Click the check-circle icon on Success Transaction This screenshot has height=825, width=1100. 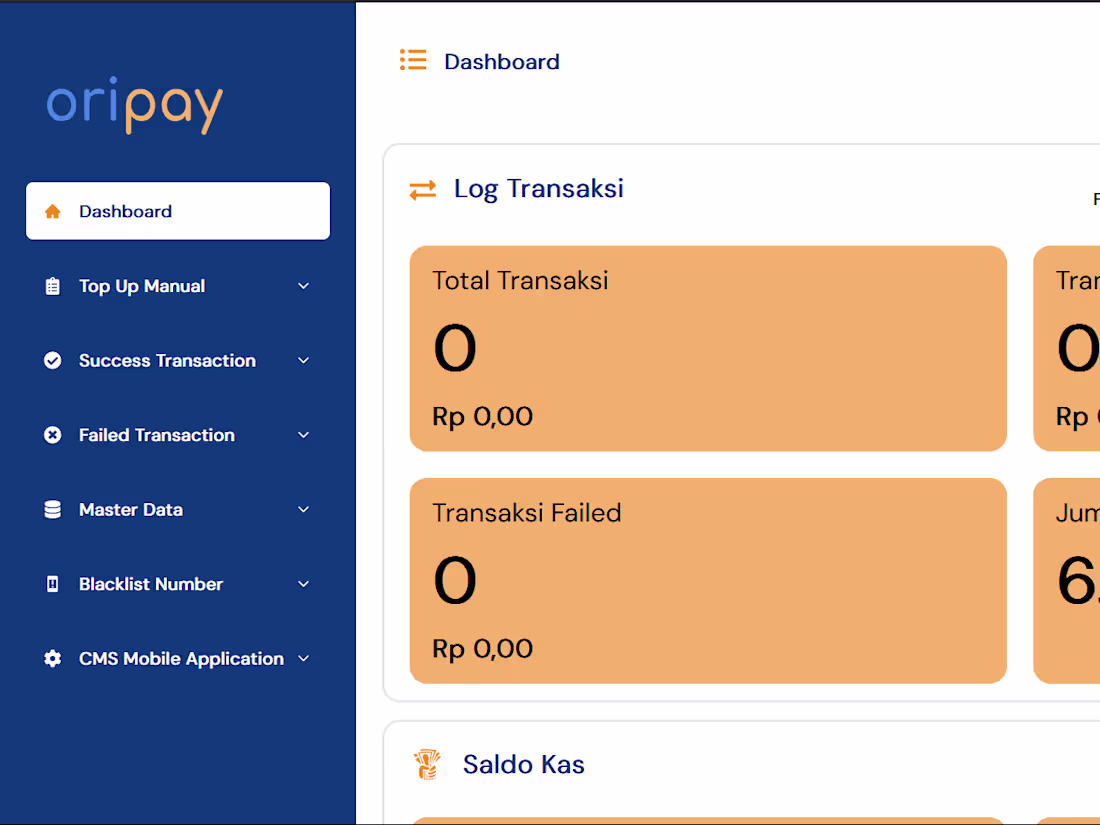click(x=52, y=360)
